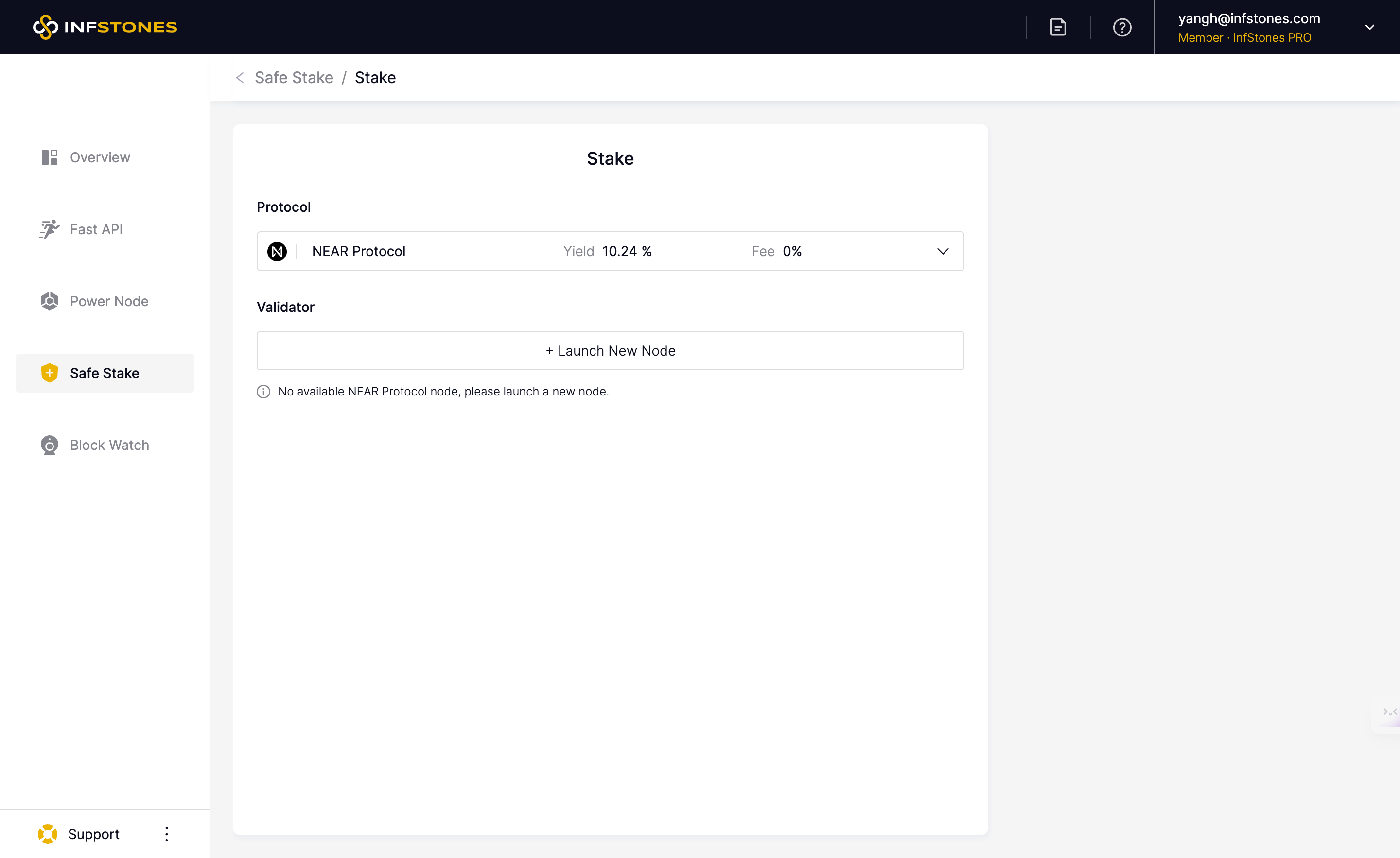
Task: Go back using breadcrumb arrow
Action: pos(240,78)
